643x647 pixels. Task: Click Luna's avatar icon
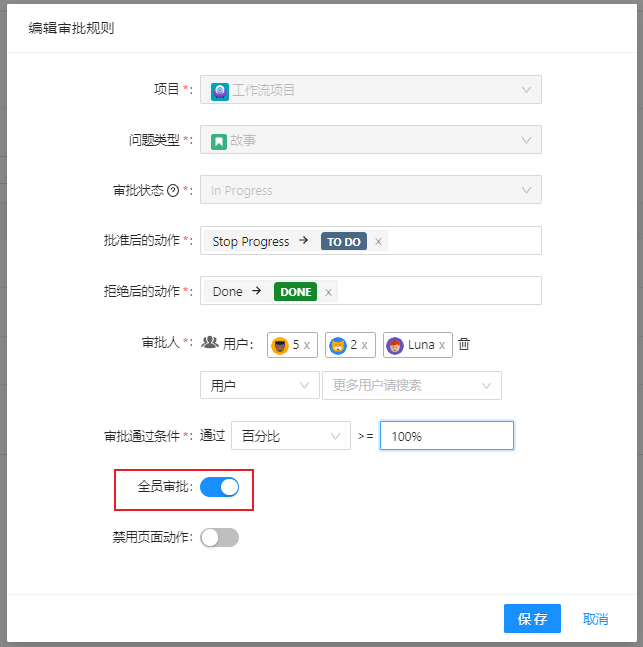click(x=395, y=345)
